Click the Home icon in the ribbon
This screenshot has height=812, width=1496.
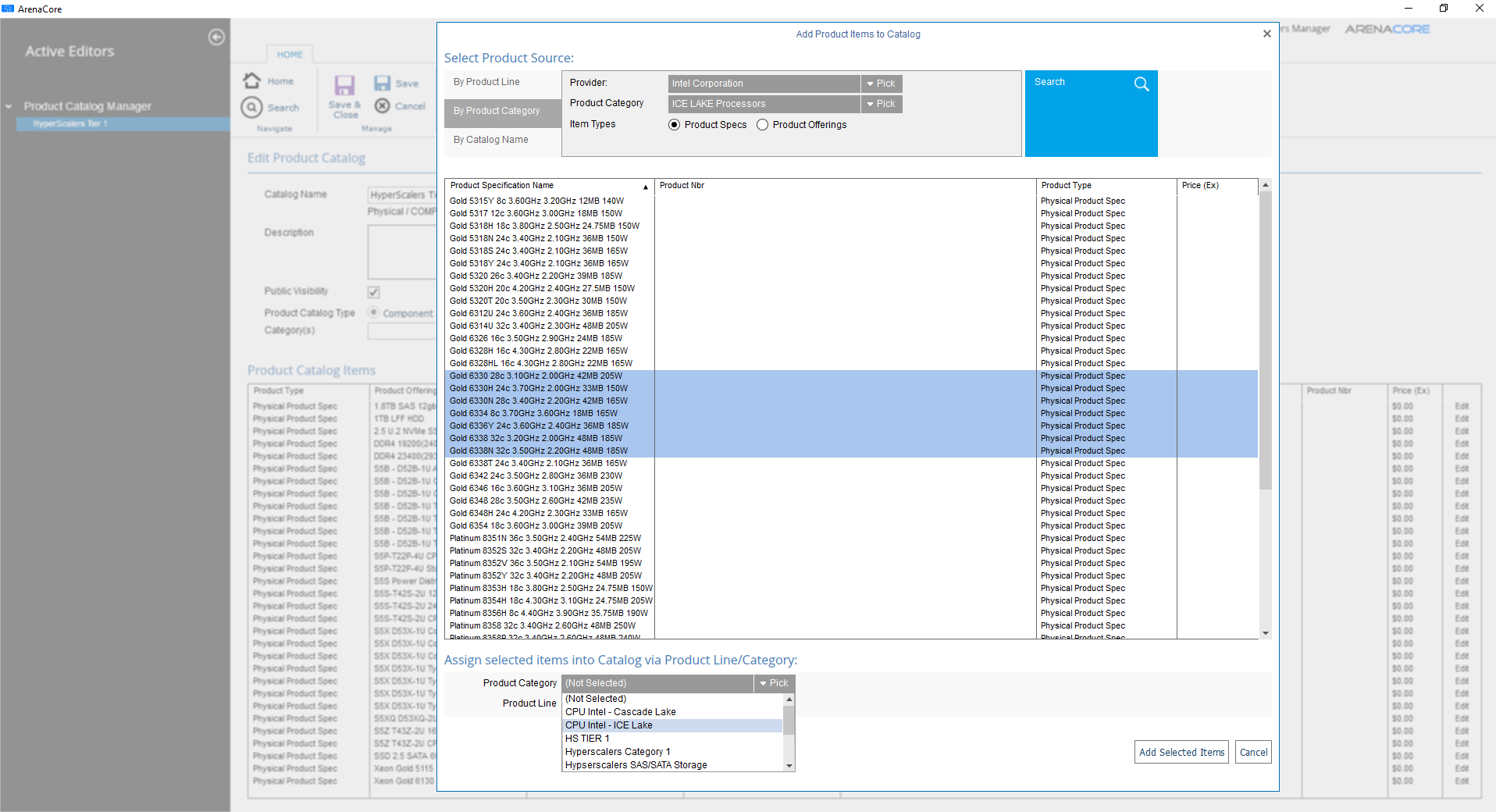(252, 80)
